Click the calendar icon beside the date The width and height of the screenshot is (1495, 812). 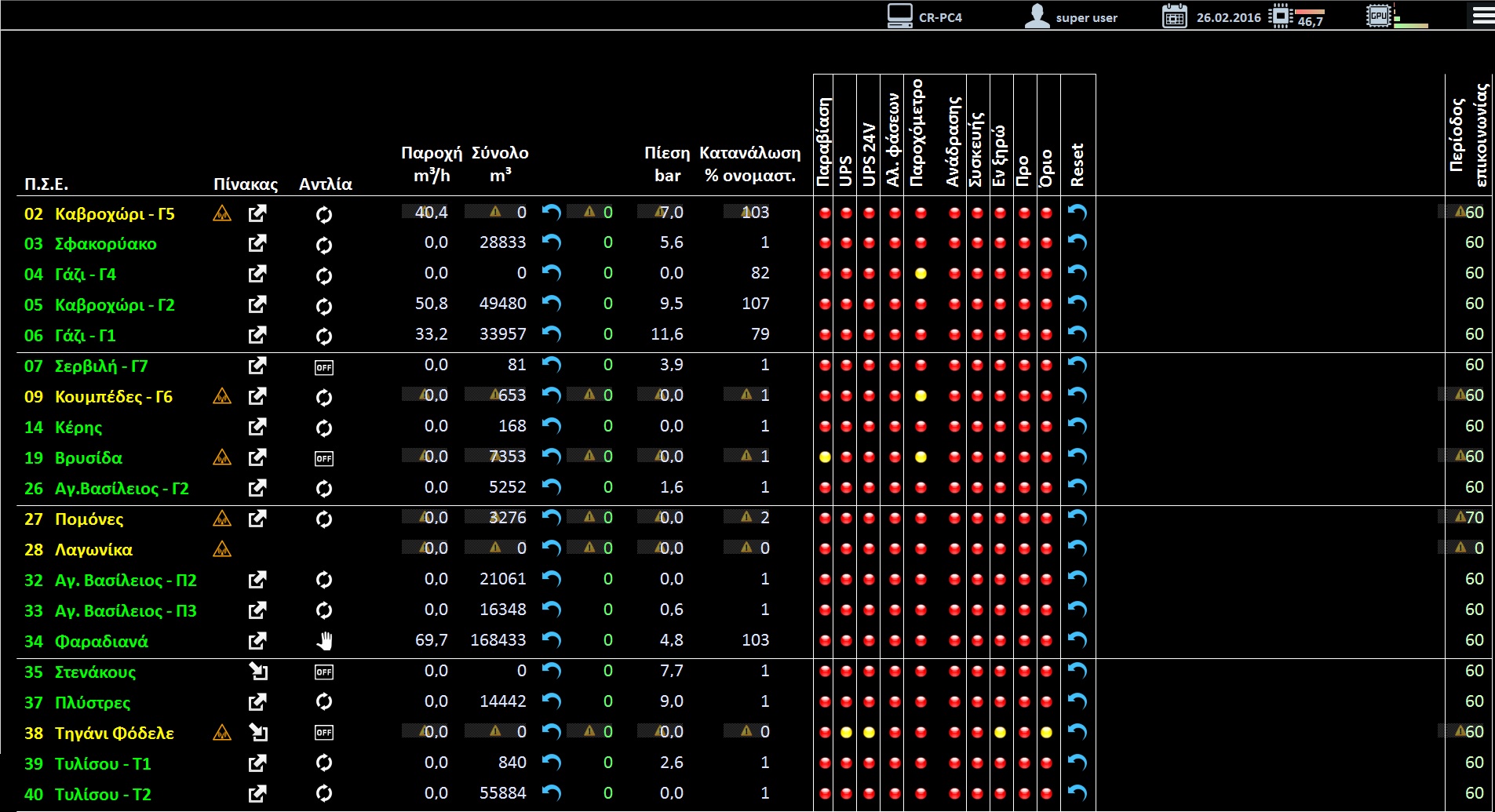[x=1174, y=16]
